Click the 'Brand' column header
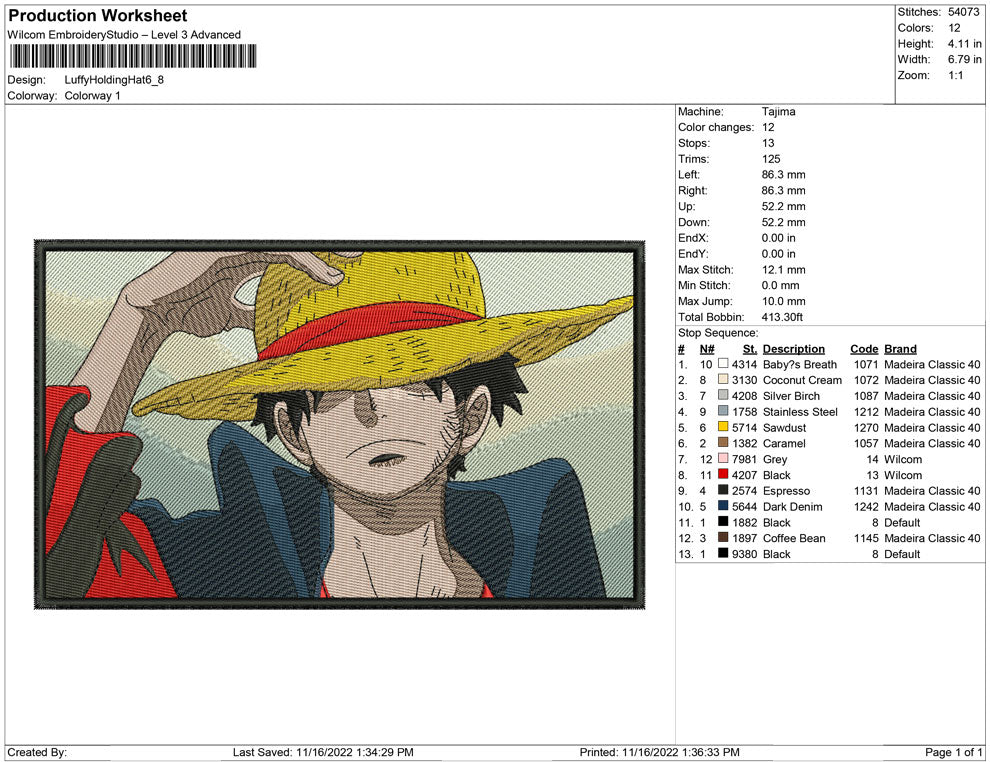The image size is (990, 762). click(x=900, y=348)
